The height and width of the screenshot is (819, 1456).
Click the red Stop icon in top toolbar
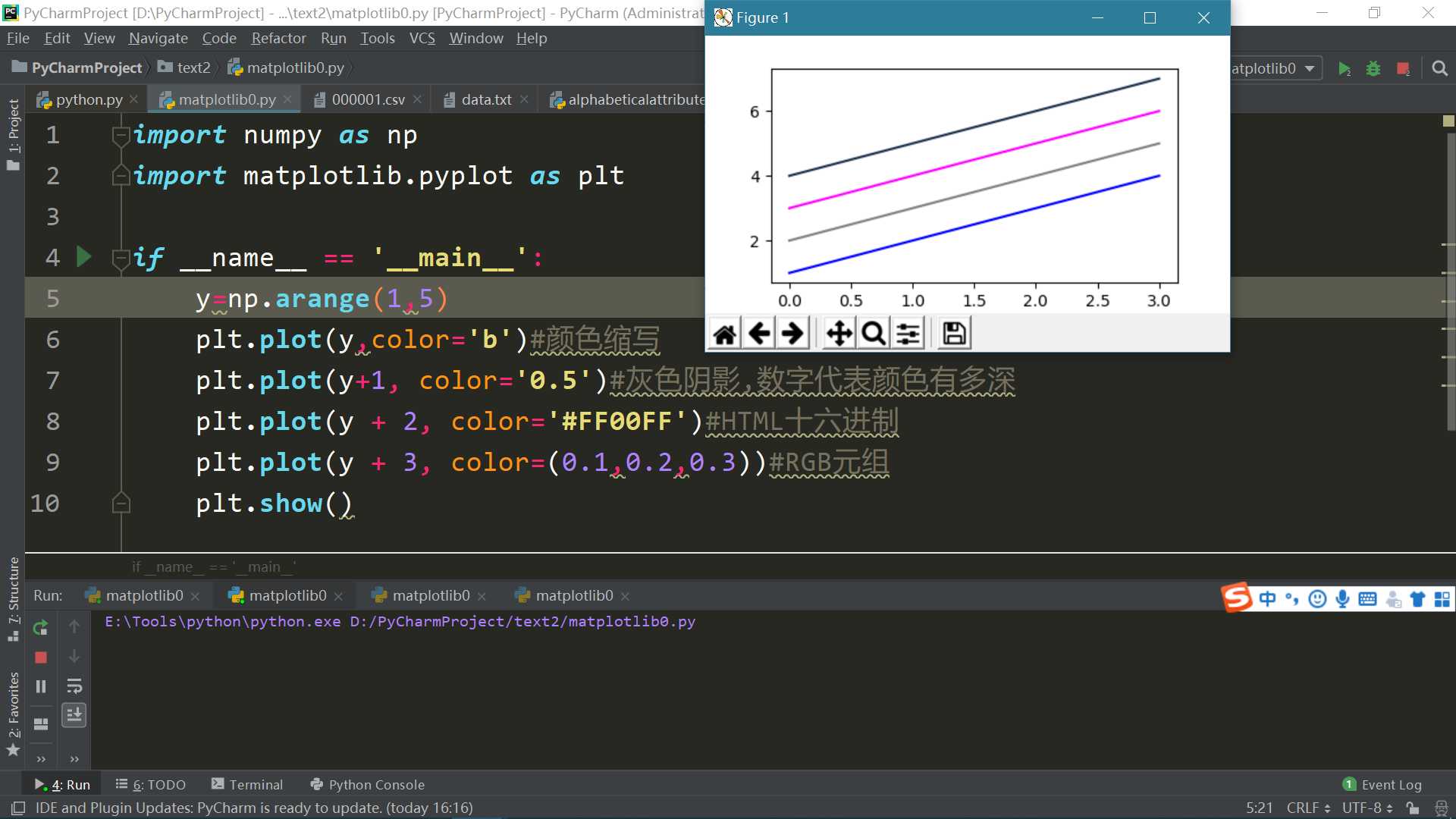coord(1403,69)
